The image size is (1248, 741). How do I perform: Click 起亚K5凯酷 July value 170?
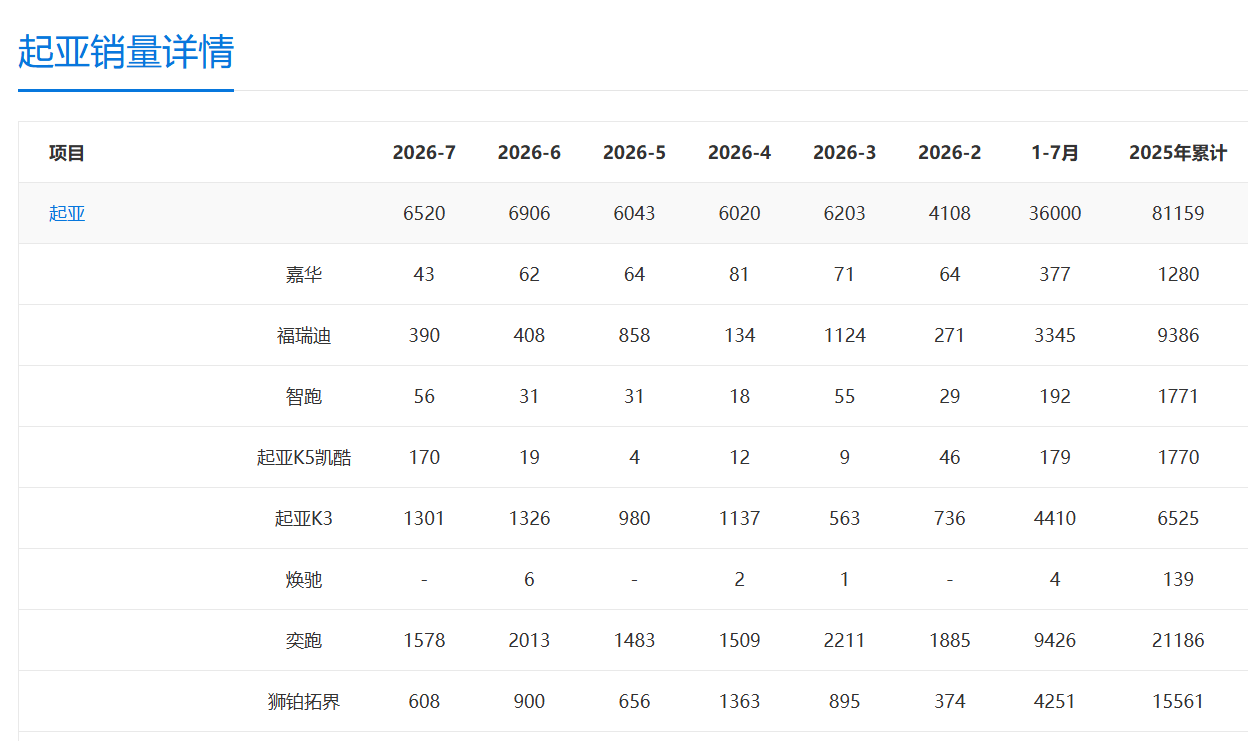pyautogui.click(x=424, y=457)
